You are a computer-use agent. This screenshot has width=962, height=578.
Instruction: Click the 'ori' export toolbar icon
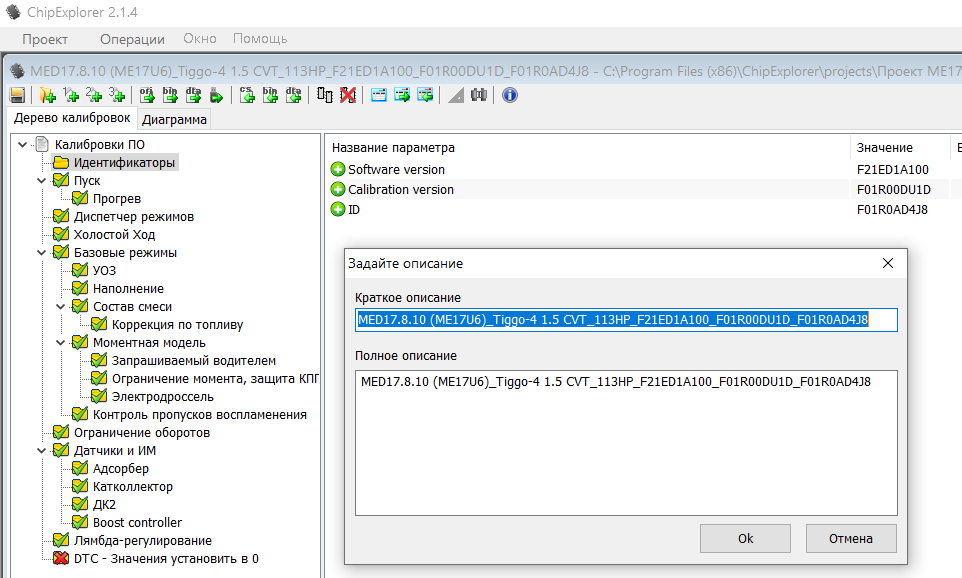pos(147,95)
